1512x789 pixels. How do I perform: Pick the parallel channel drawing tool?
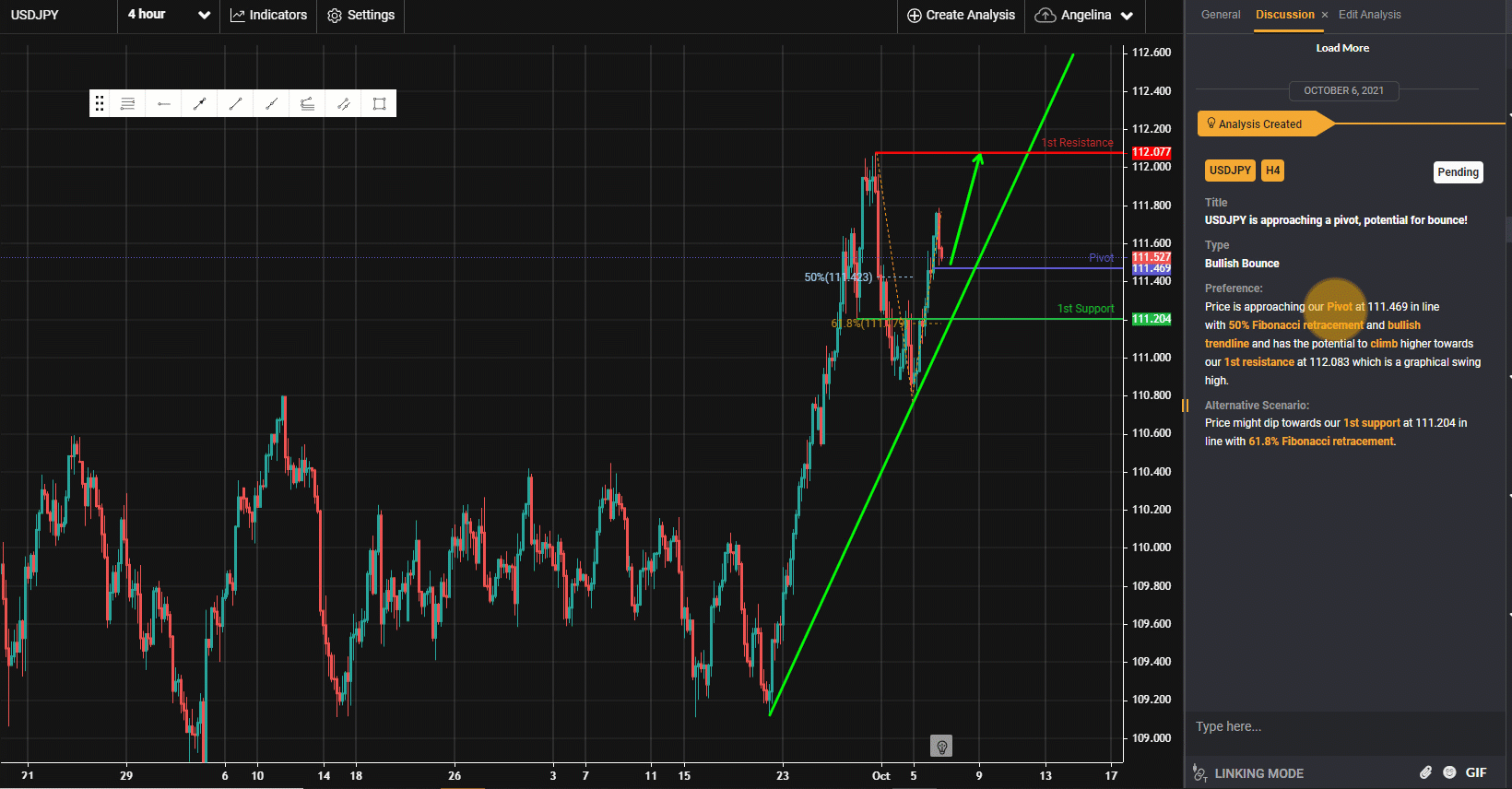[343, 104]
